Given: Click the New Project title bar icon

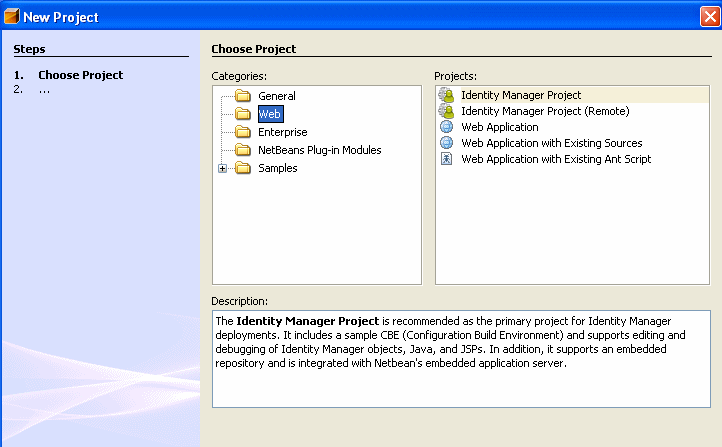Looking at the screenshot, I should [12, 17].
